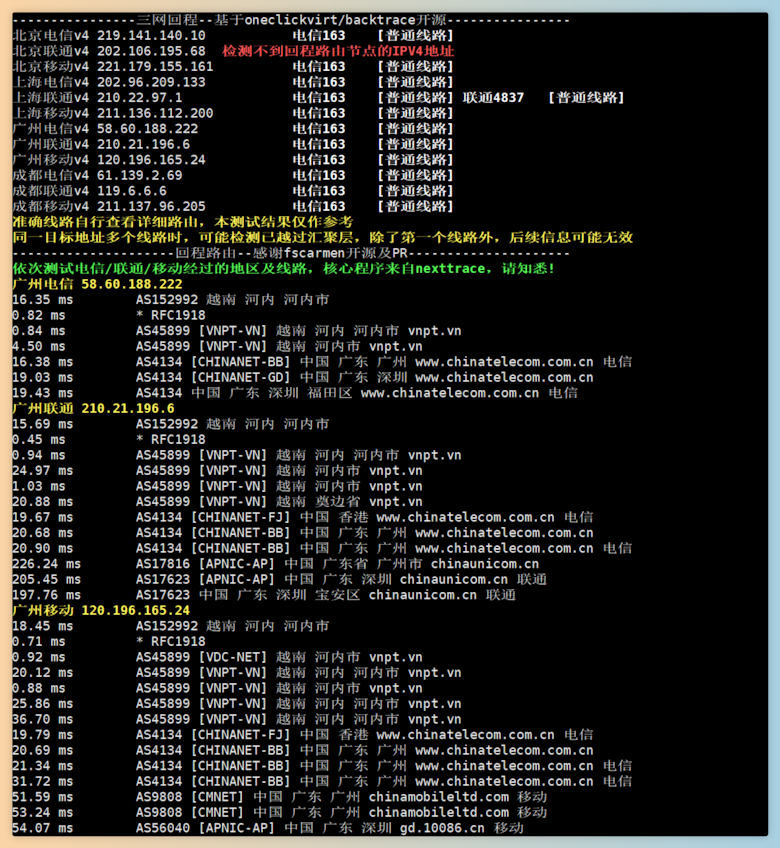Click the 18.45 ms AS152992 row
Image resolution: width=780 pixels, height=848 pixels.
(171, 626)
